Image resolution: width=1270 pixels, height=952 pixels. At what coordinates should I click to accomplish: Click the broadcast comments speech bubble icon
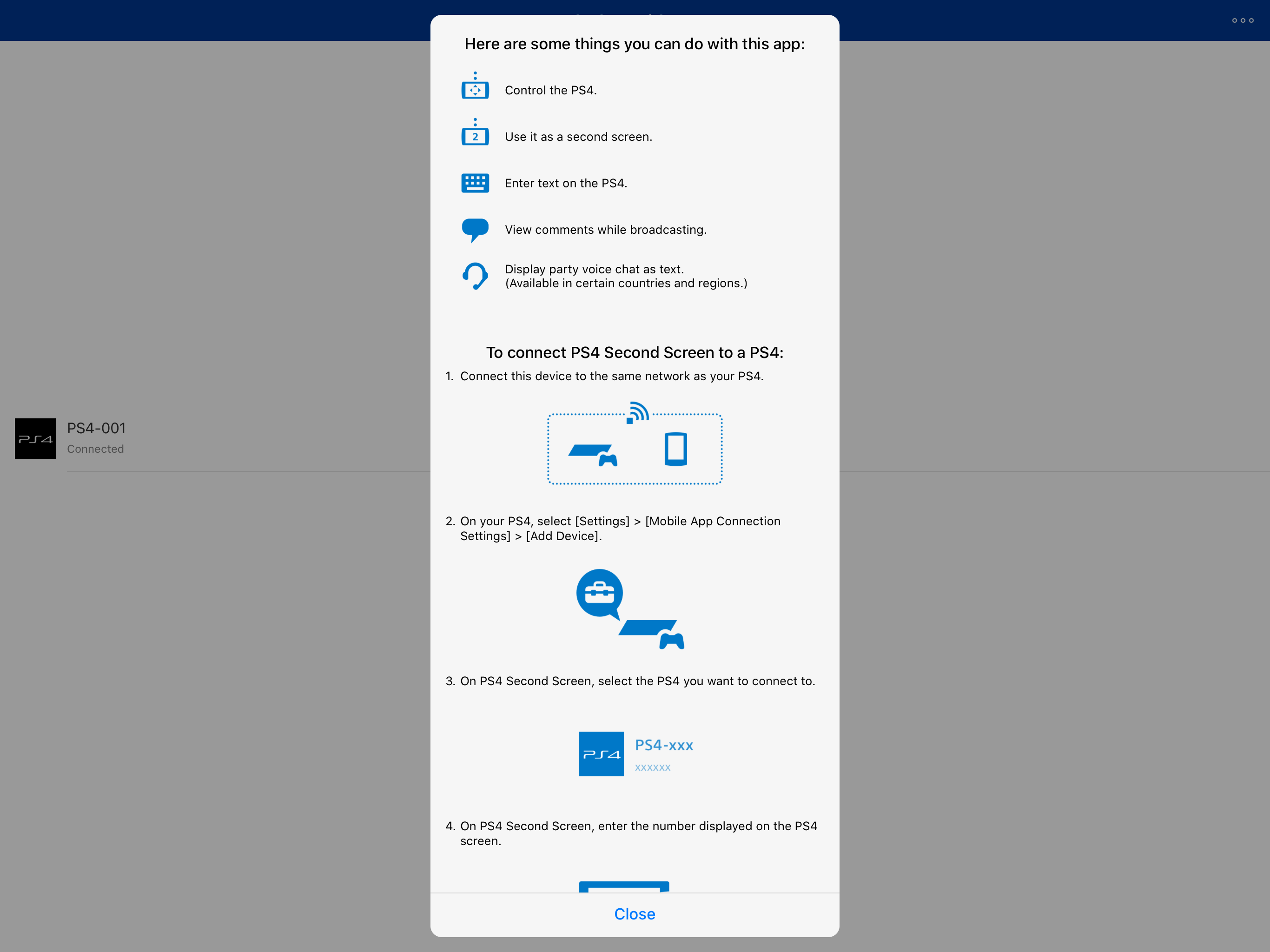(x=475, y=230)
